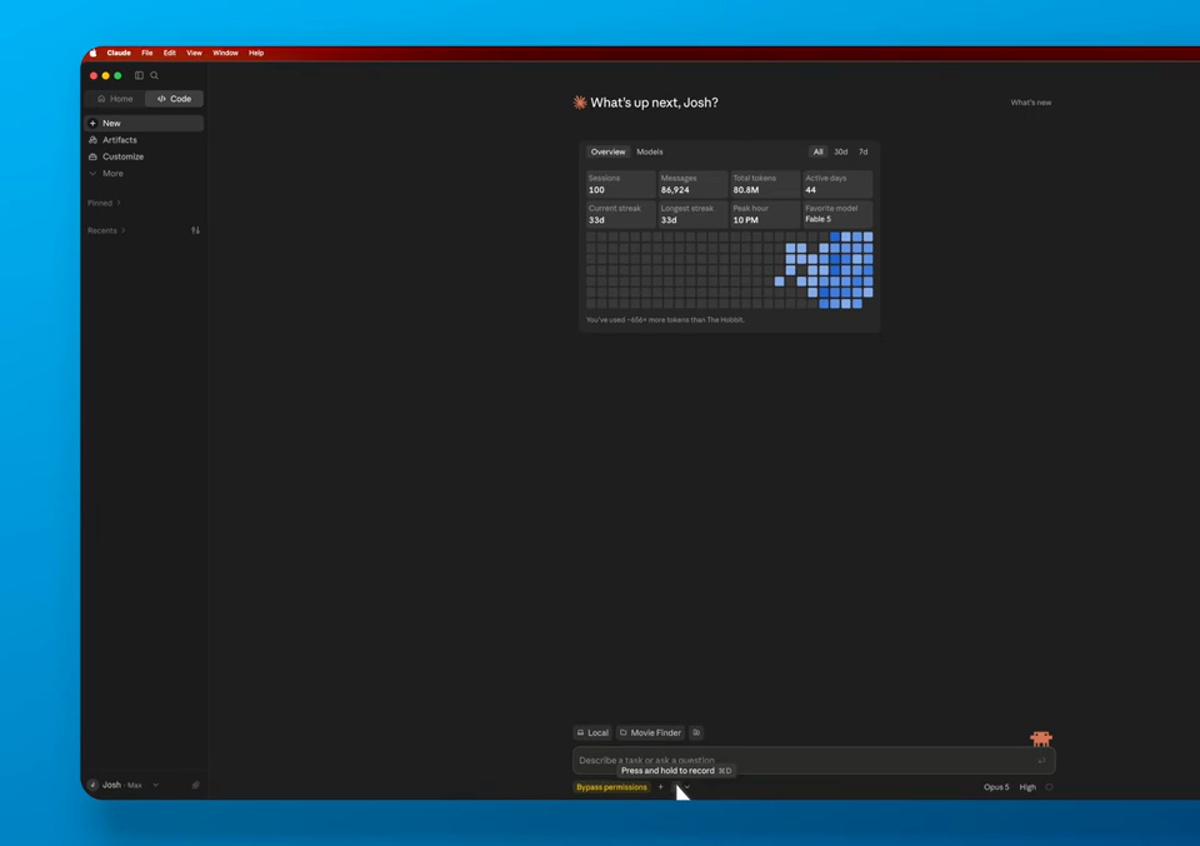Click the Hobbit tokens comparison text
1200x846 pixels.
click(665, 320)
